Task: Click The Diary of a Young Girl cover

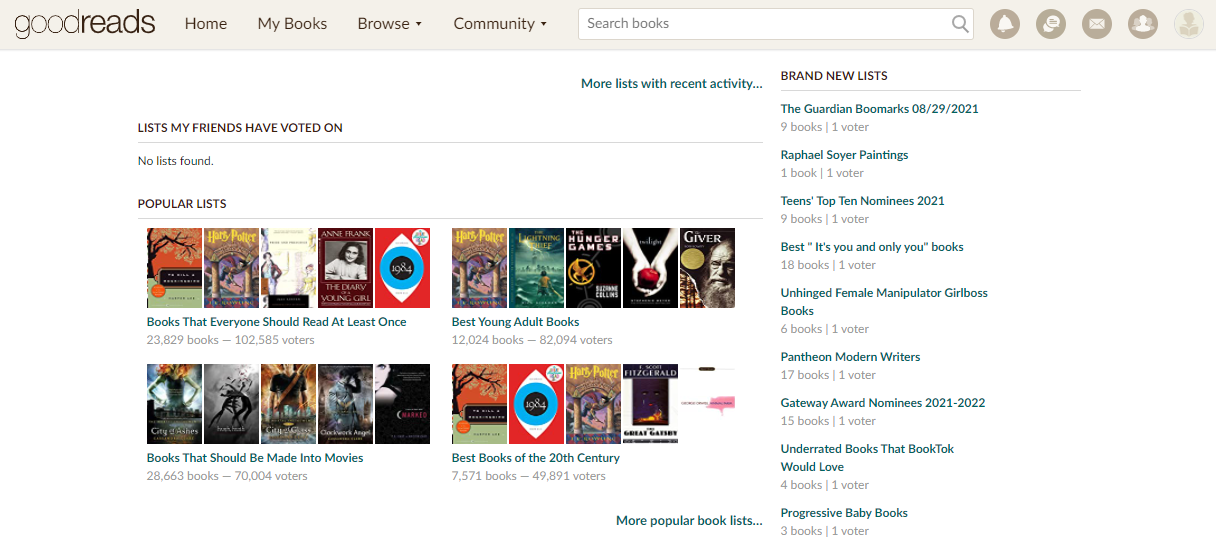Action: pos(345,268)
